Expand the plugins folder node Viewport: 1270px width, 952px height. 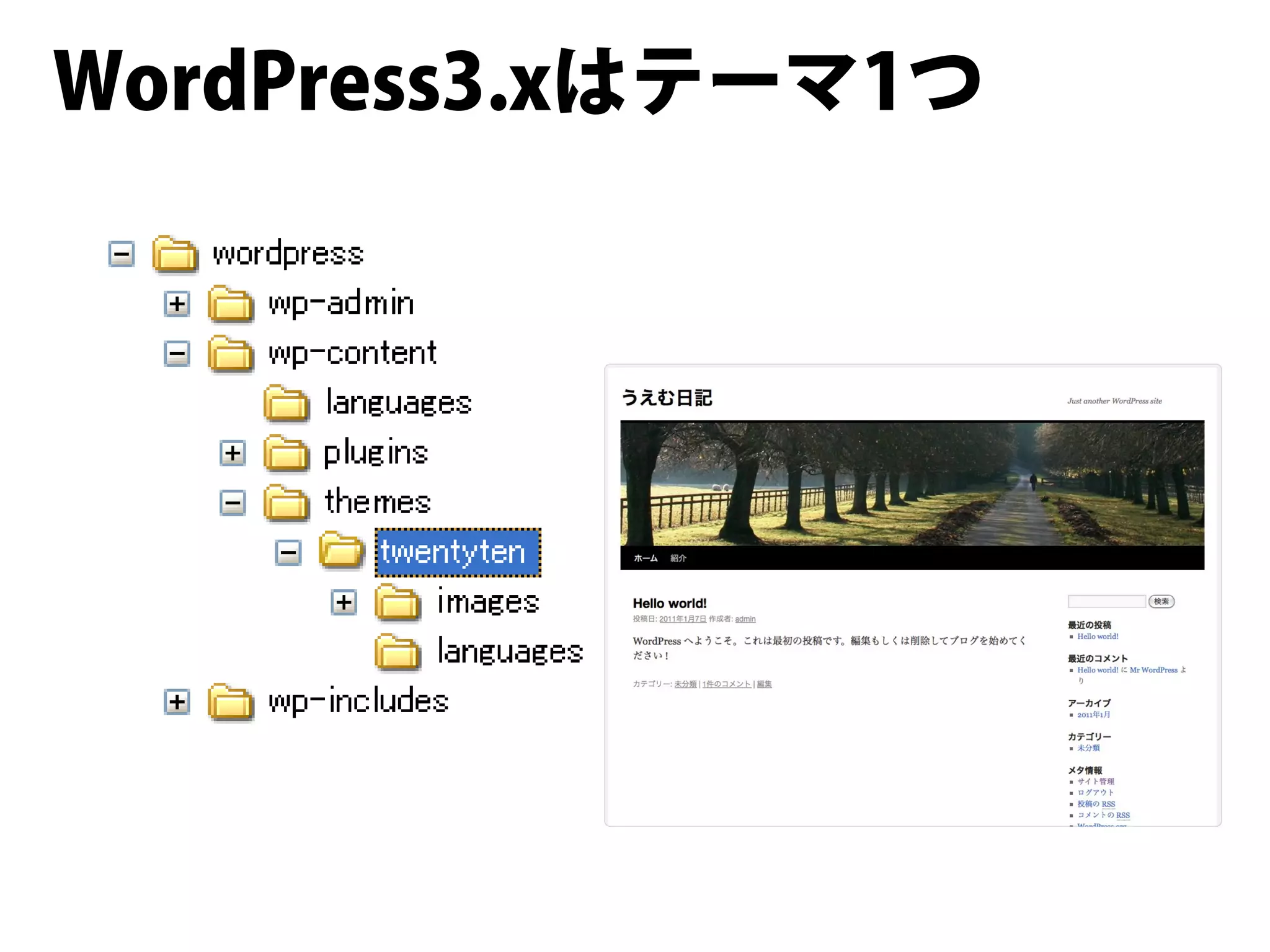coord(233,453)
